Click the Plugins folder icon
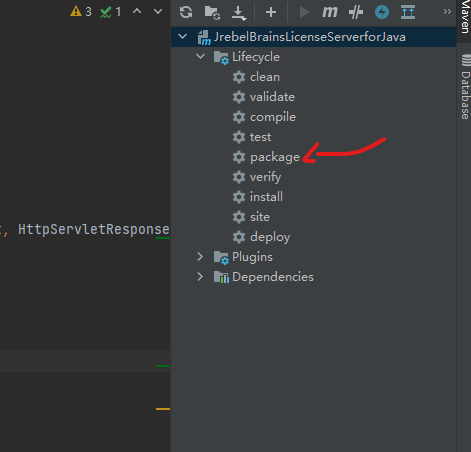The height and width of the screenshot is (452, 471). pyautogui.click(x=221, y=257)
